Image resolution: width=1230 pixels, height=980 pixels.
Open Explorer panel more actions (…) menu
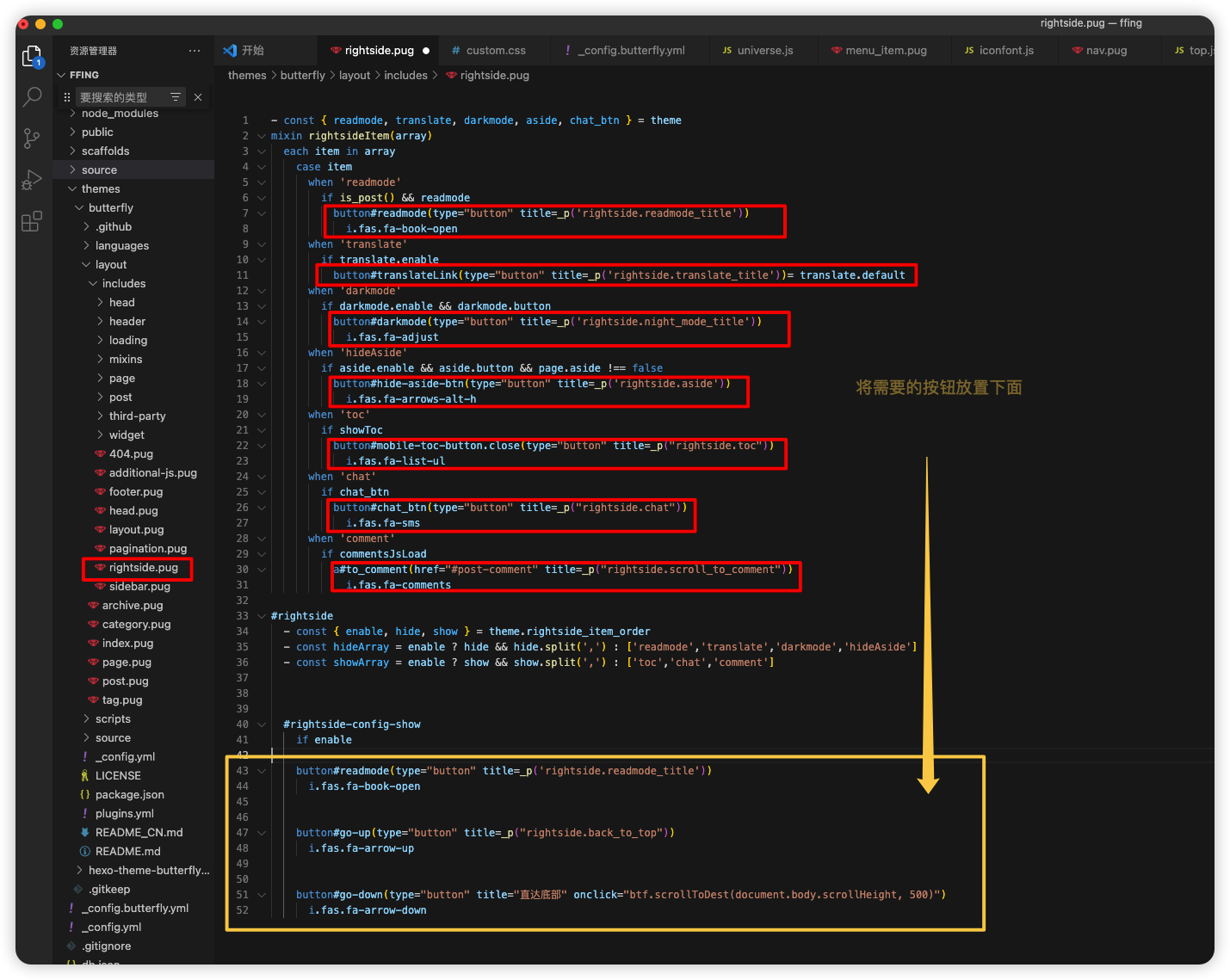(x=195, y=51)
